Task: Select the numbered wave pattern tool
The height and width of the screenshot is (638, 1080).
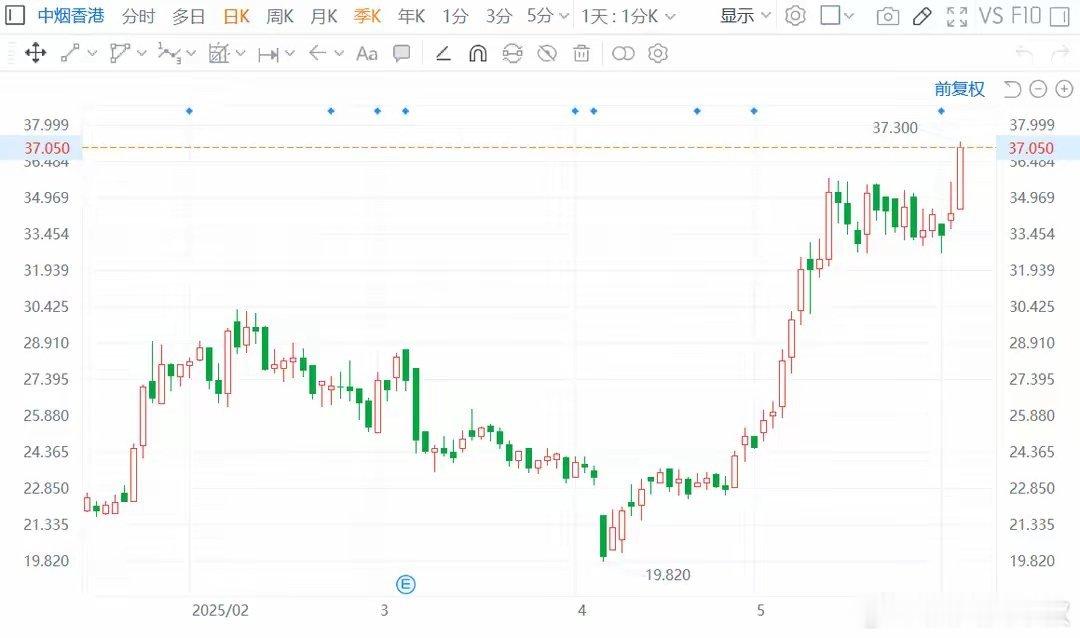Action: point(169,53)
